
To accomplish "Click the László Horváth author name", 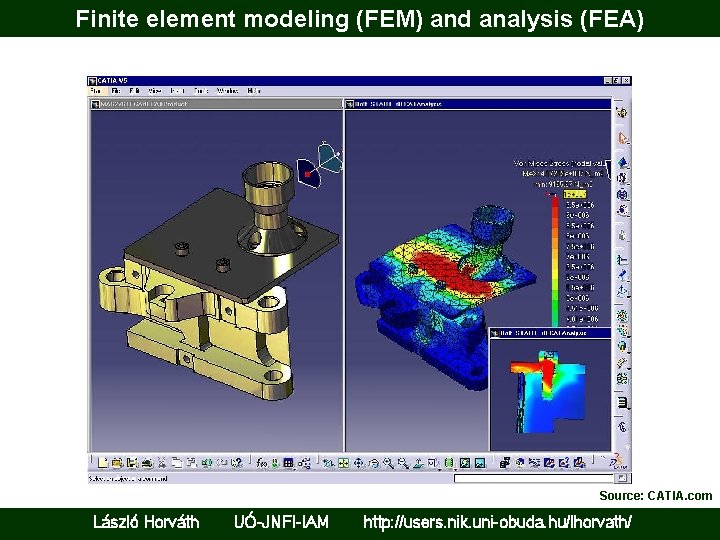I will point(146,522).
